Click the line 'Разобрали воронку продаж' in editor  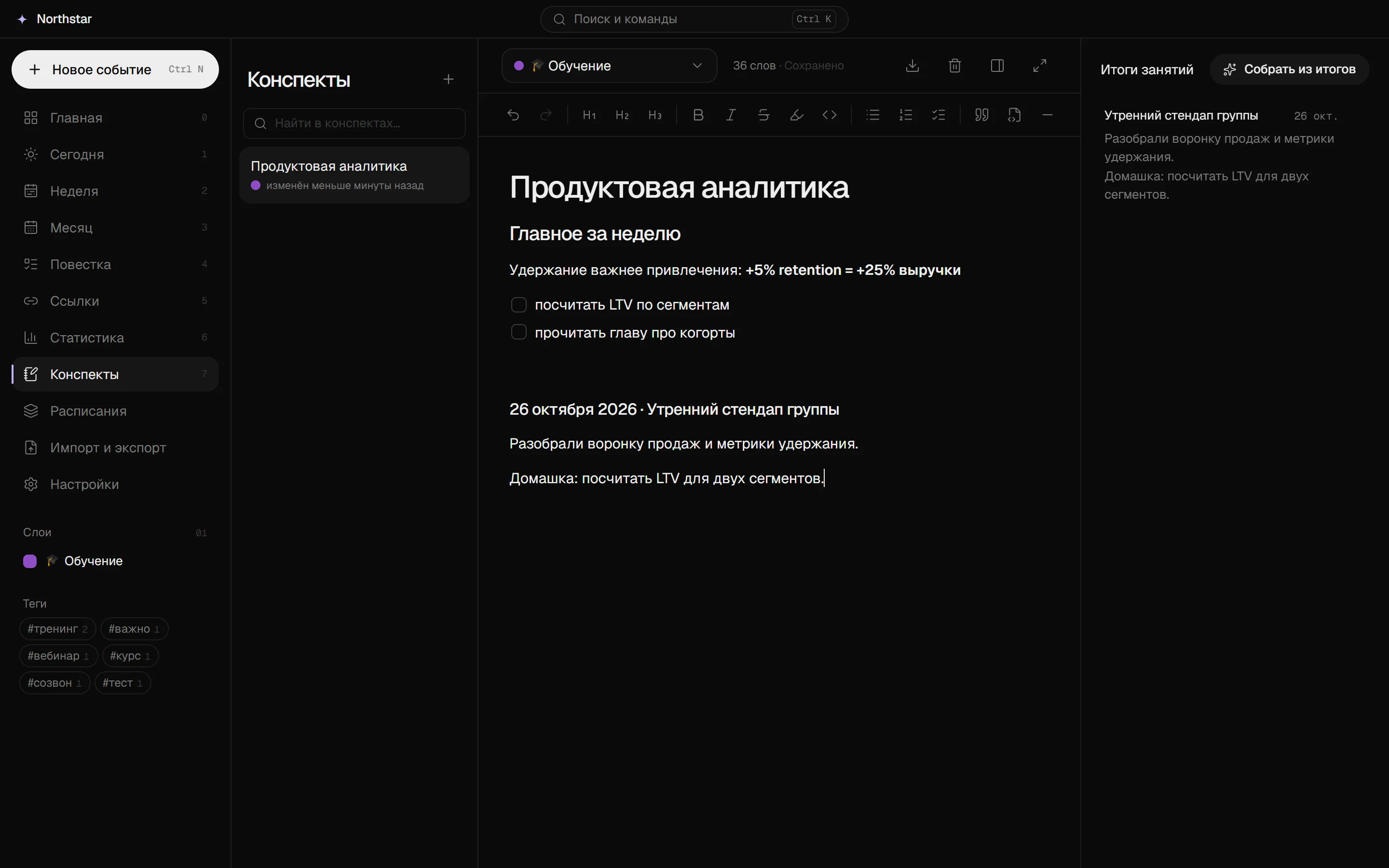coord(683,444)
